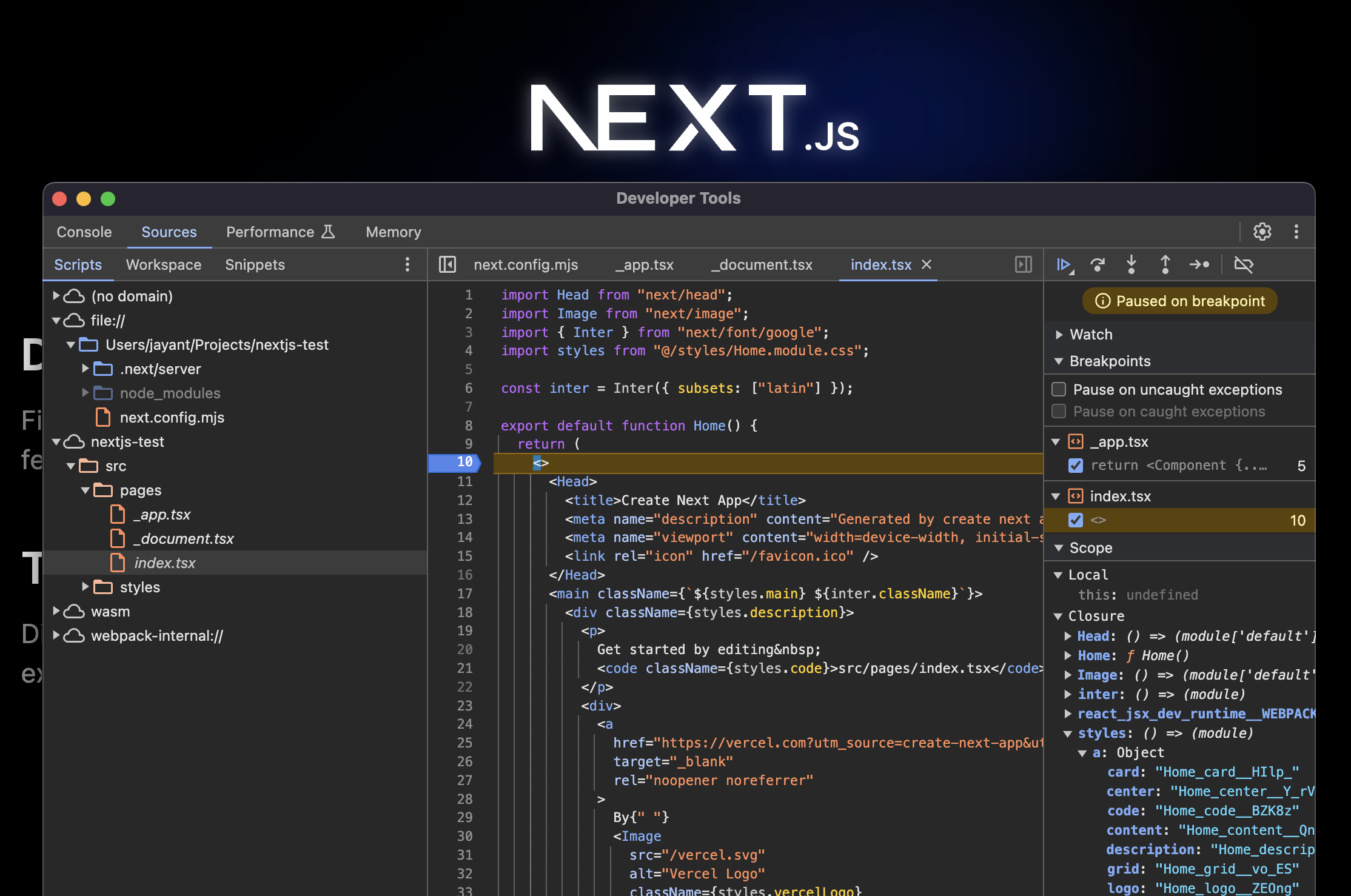Click Performance tab experimental flask icon
Image resolution: width=1351 pixels, height=896 pixels.
(328, 232)
